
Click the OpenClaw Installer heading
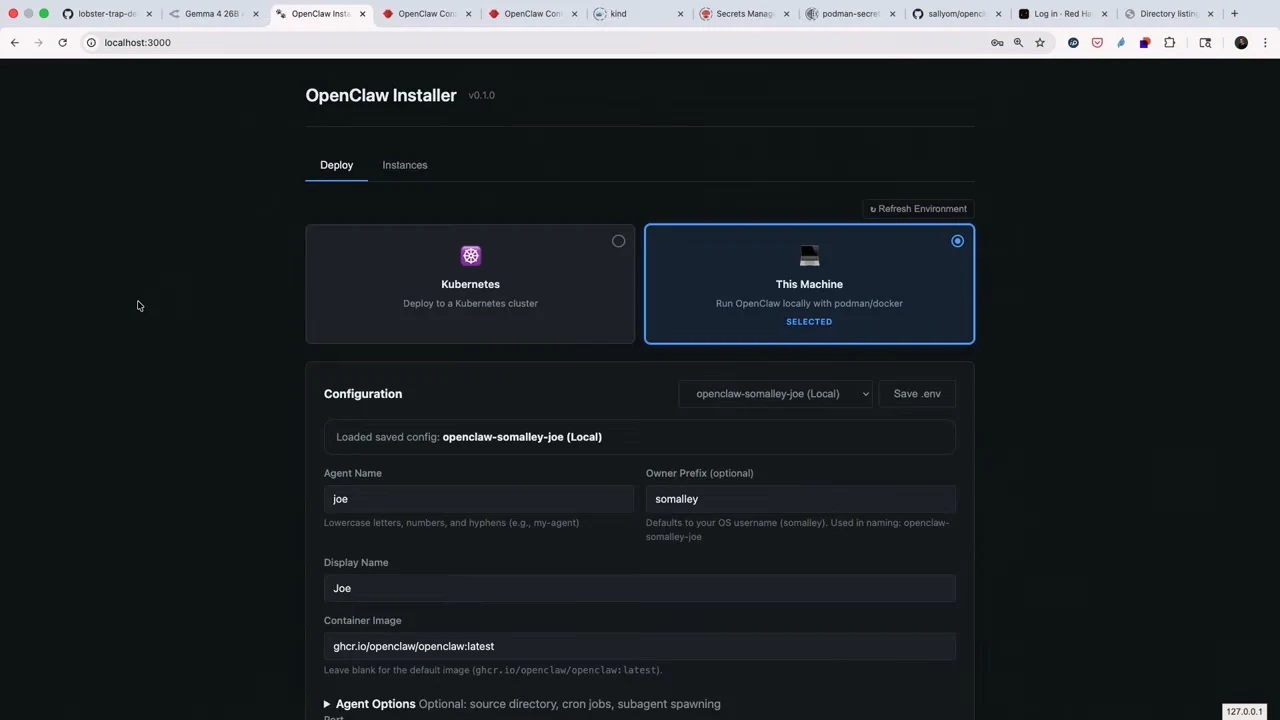point(381,95)
